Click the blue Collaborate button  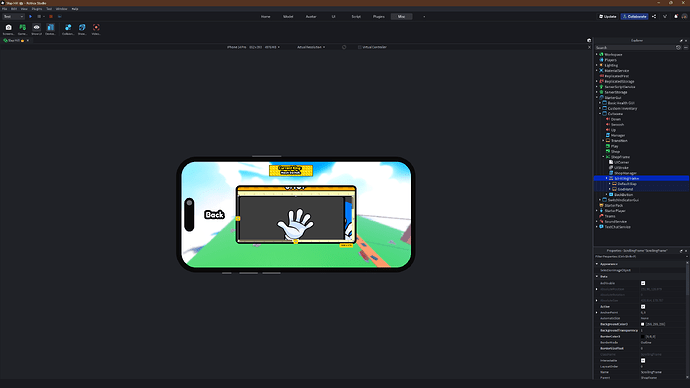click(634, 17)
